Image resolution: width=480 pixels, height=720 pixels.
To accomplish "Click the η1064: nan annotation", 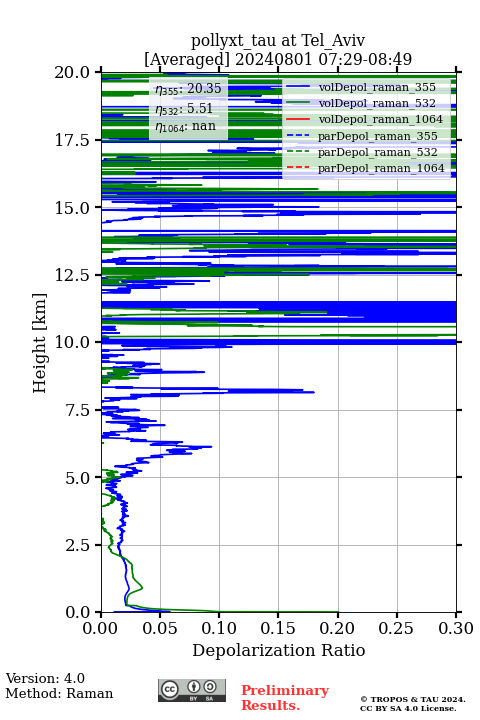I will pyautogui.click(x=186, y=126).
